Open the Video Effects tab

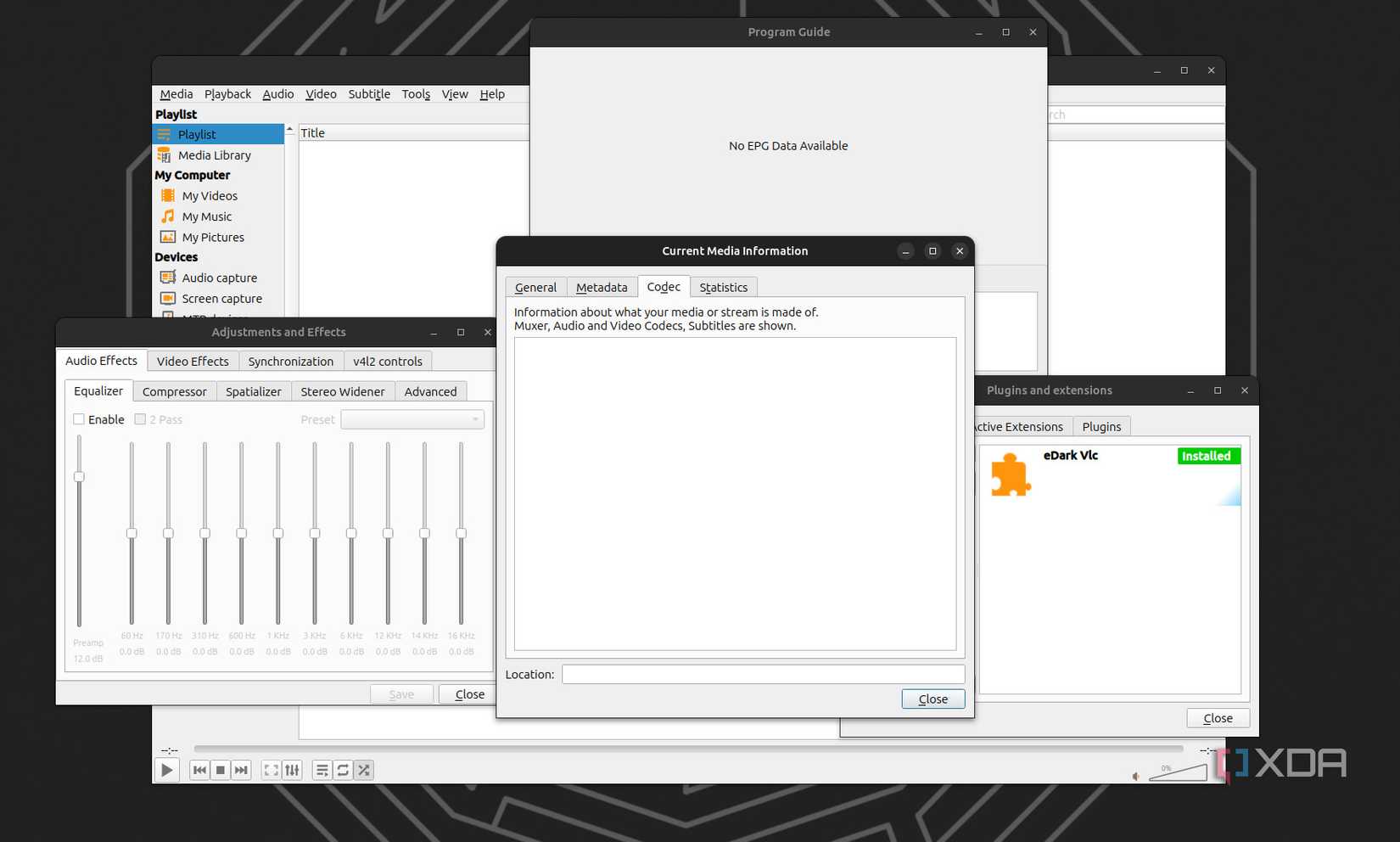click(193, 362)
